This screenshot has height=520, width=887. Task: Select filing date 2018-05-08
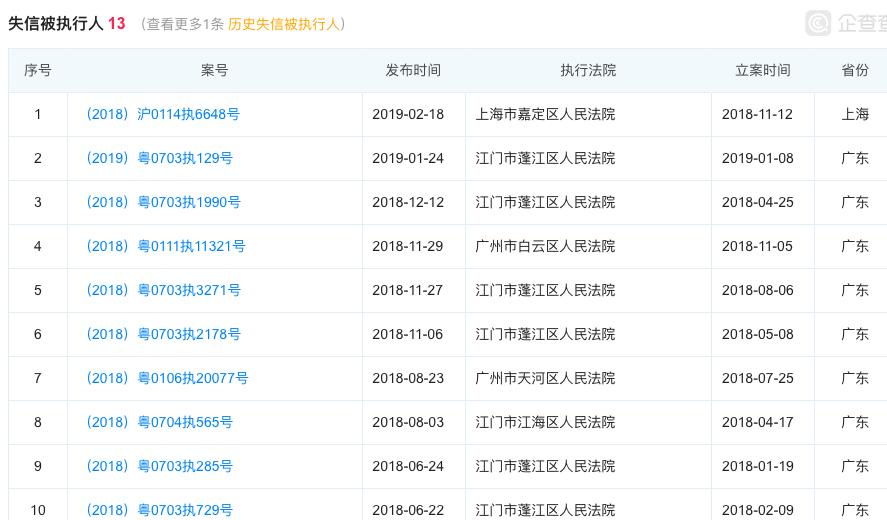coord(757,334)
